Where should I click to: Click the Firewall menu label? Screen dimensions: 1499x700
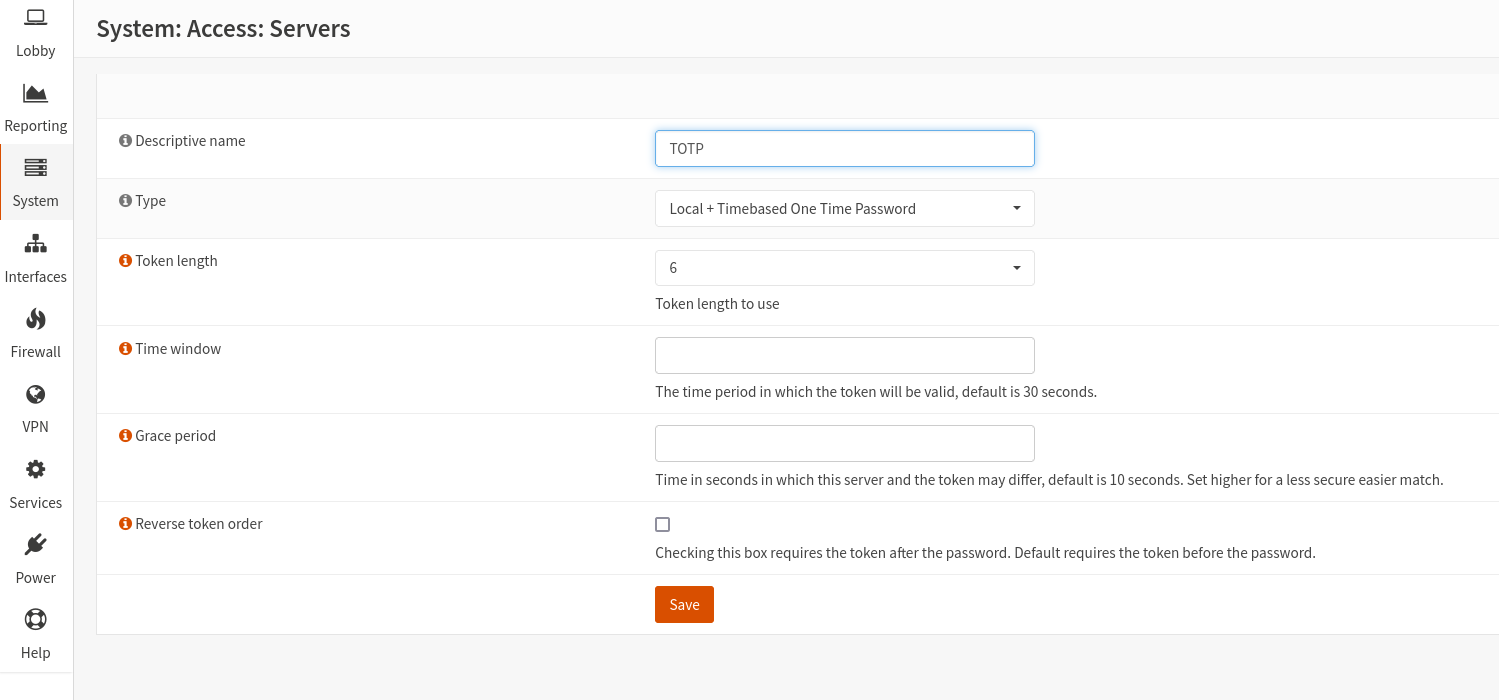click(36, 352)
